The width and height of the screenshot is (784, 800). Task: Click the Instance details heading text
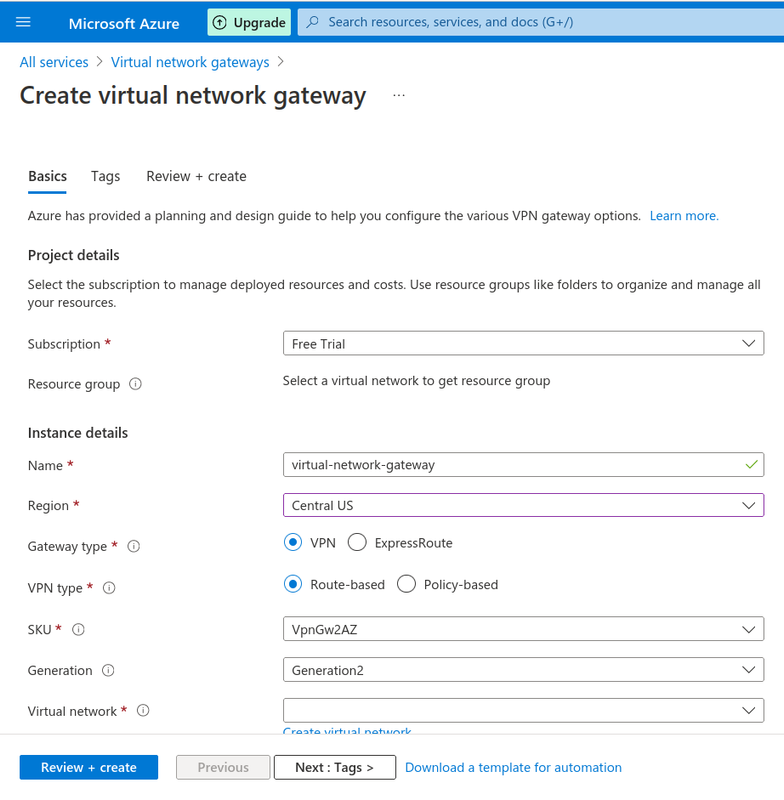click(78, 433)
